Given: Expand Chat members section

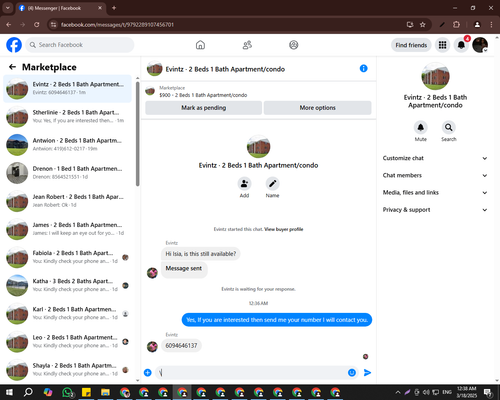Looking at the screenshot, I should click(435, 175).
